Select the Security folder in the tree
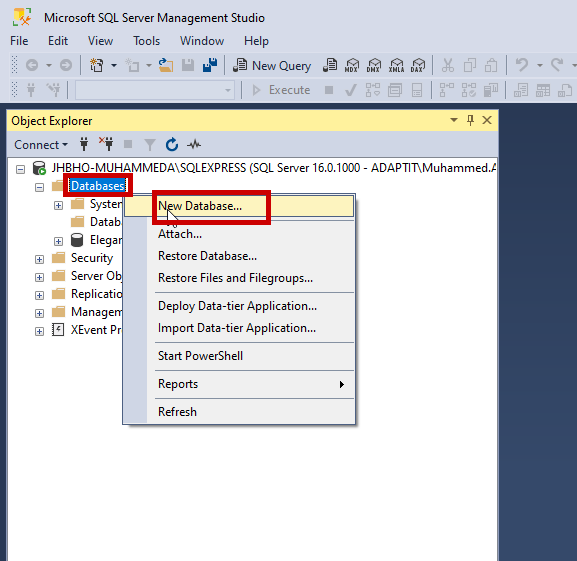This screenshot has height=561, width=577. (x=92, y=258)
